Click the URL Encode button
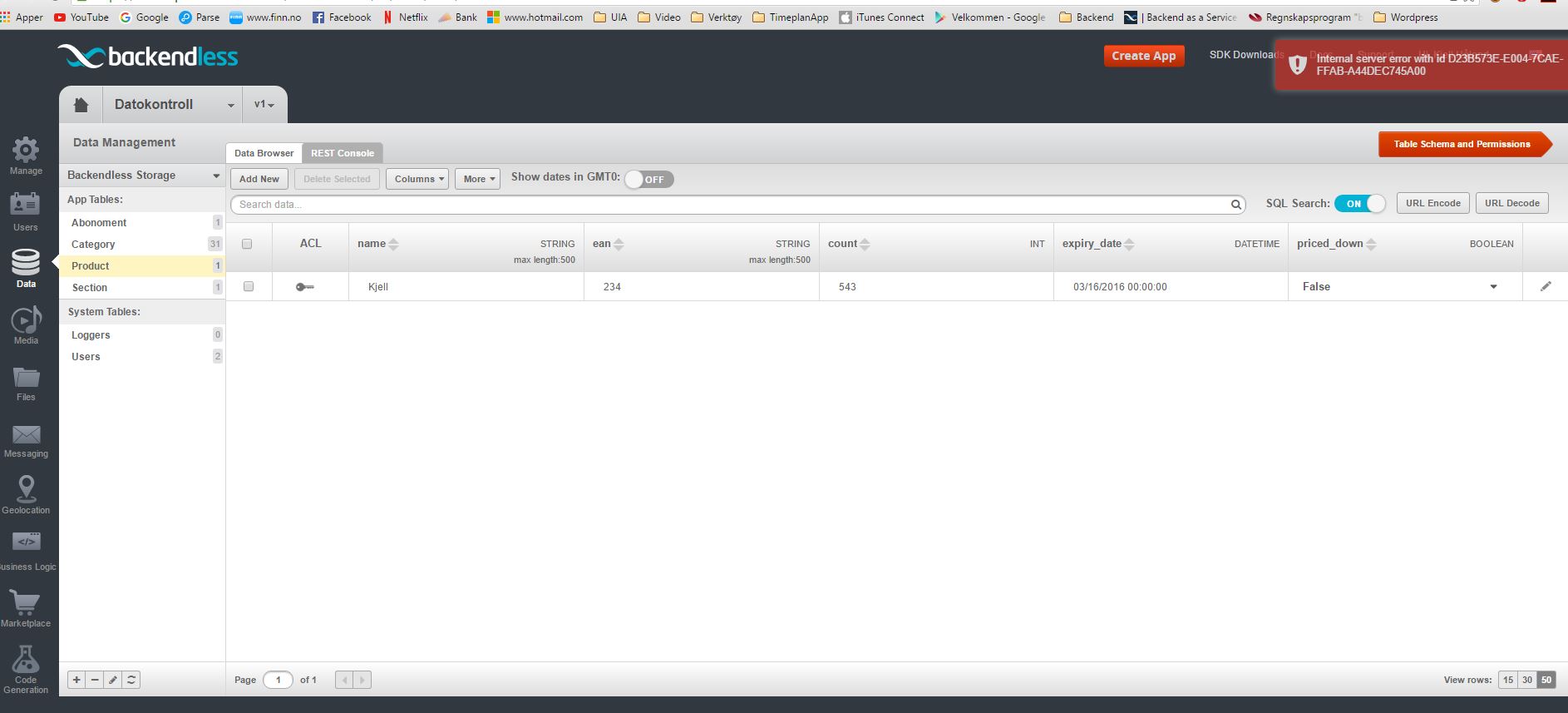This screenshot has height=713, width=1568. (1432, 203)
